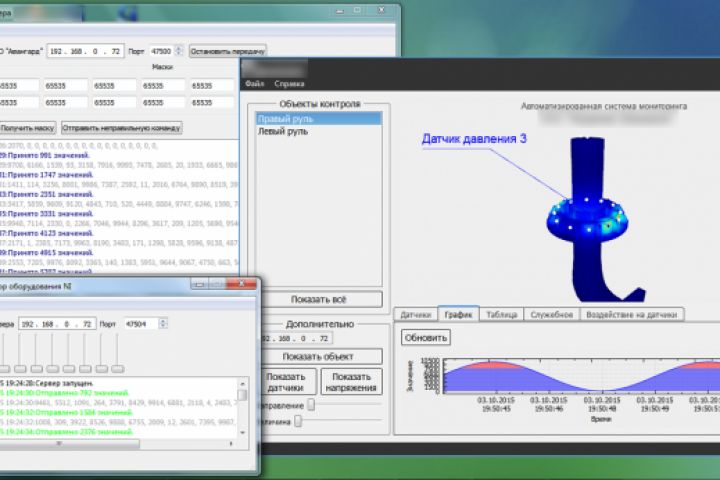
Task: Click the Величина slider handle
Action: (298, 421)
